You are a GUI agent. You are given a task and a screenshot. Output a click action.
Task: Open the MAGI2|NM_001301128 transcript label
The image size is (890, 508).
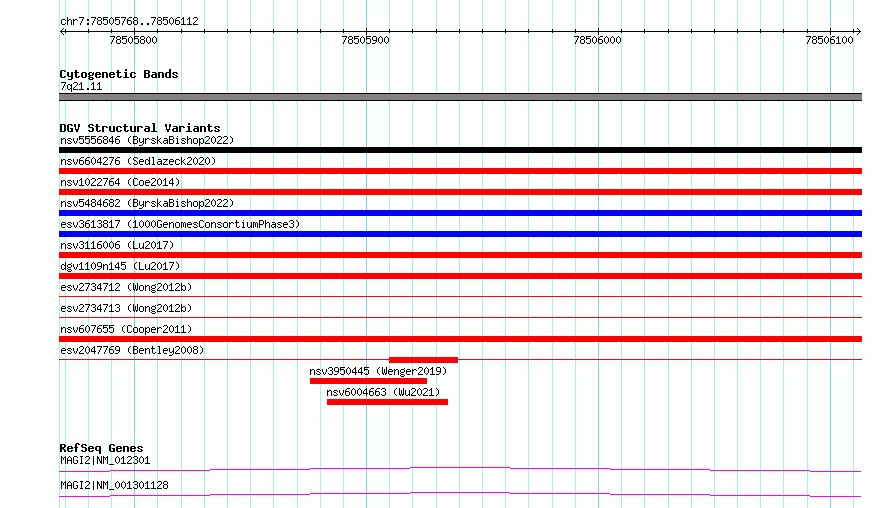click(114, 485)
